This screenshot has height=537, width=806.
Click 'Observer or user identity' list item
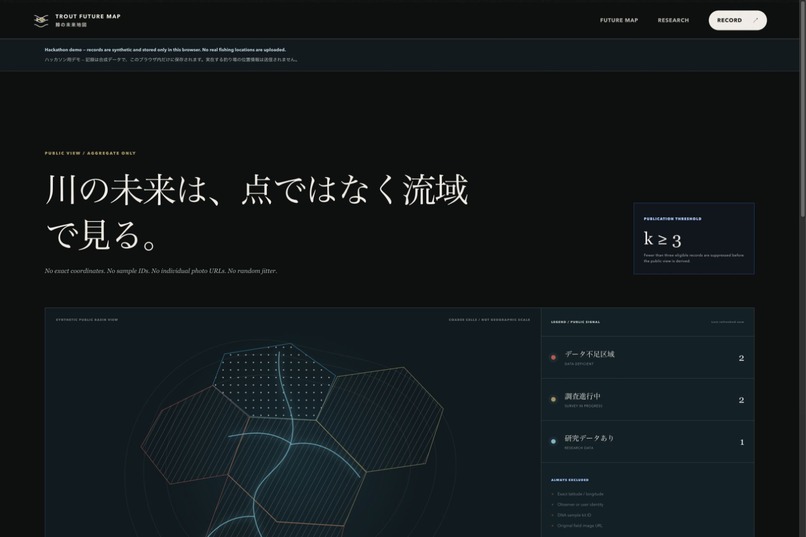580,505
